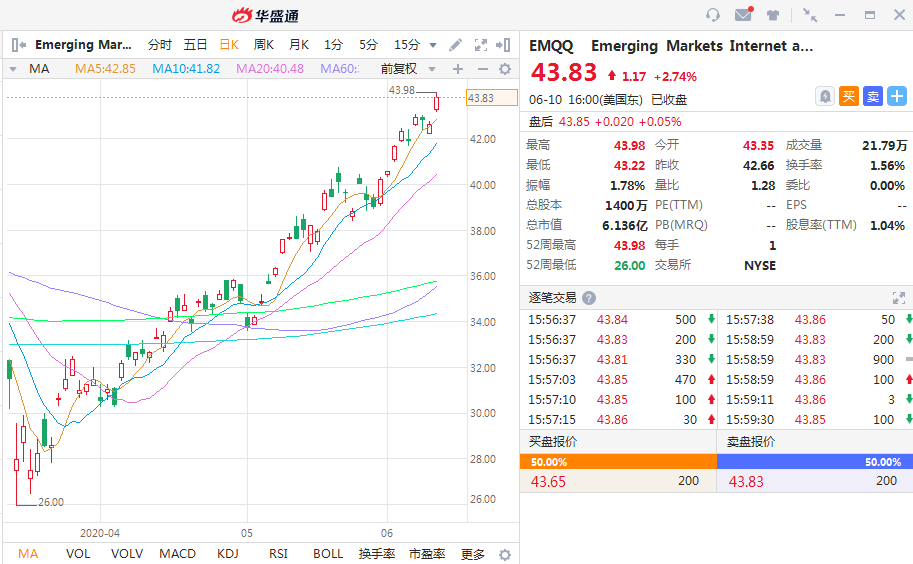Click the 买盘报价 header
Image resolution: width=913 pixels, height=564 pixels.
553,442
